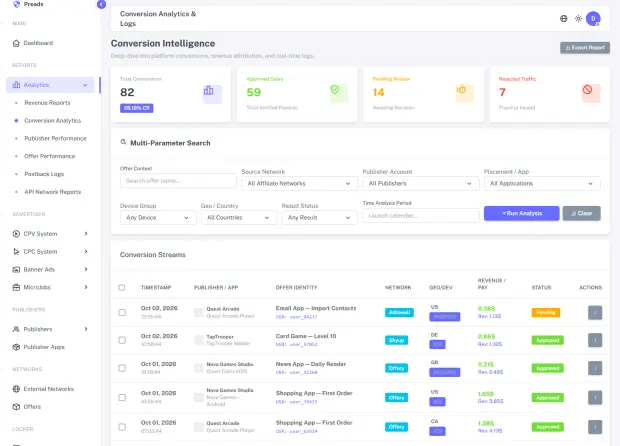This screenshot has width=620, height=446.
Task: Click the Run Analysis button
Action: (522, 214)
